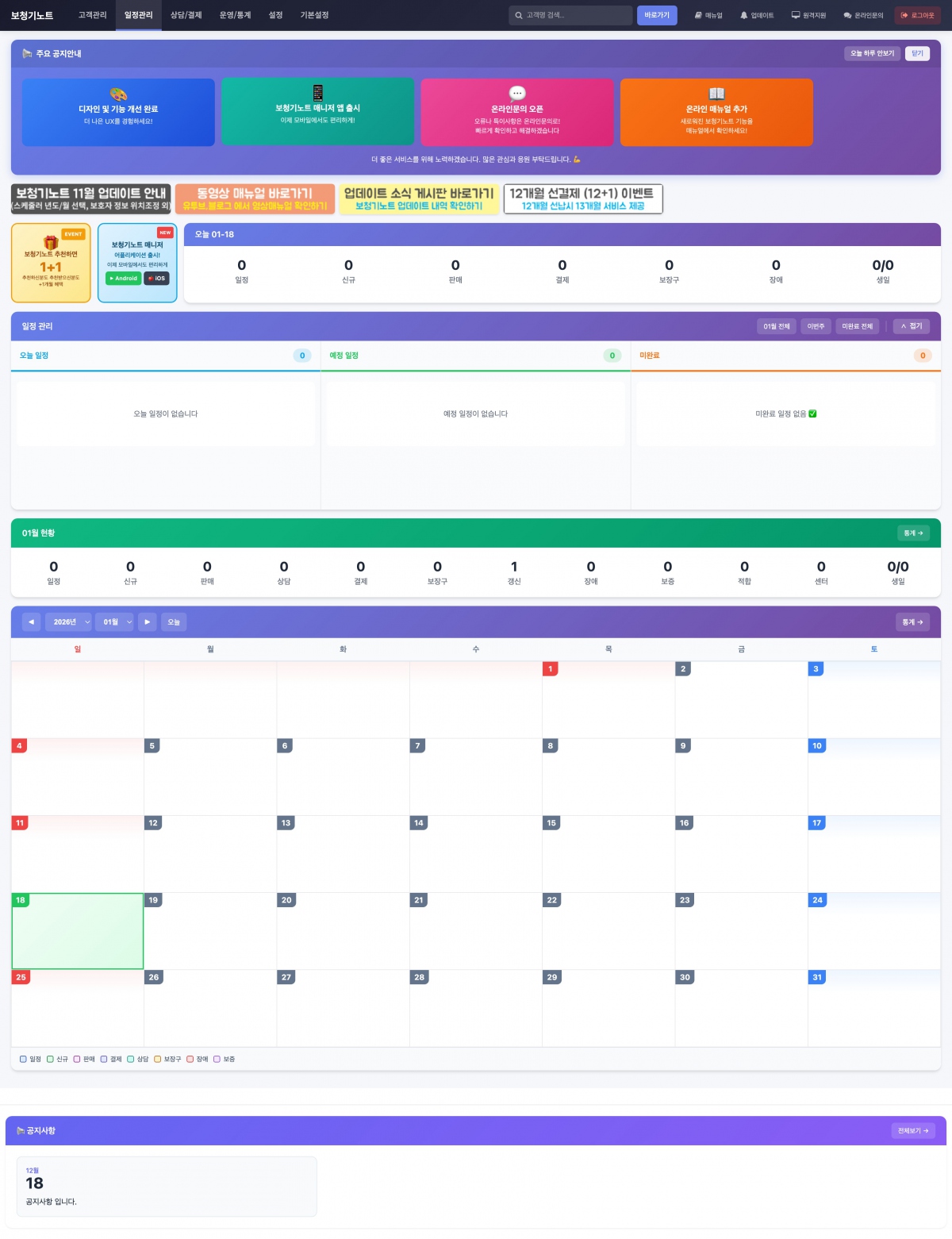952x1239 pixels.
Task: Open 전체보기 in the 공지사항 section
Action: pyautogui.click(x=912, y=1130)
